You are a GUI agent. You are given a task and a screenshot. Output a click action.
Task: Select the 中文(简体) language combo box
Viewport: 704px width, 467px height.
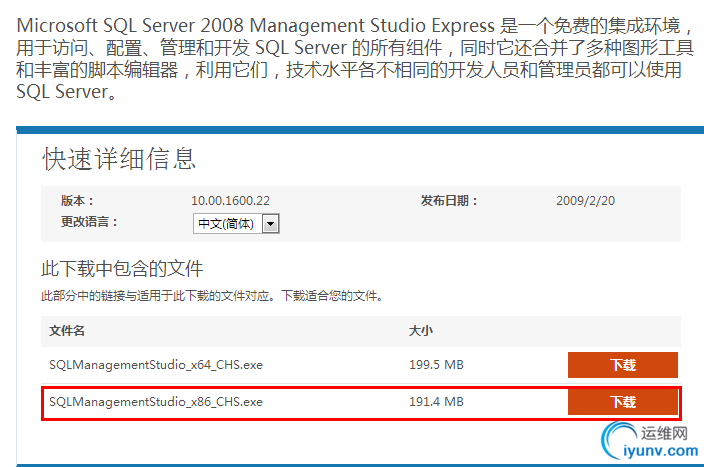pyautogui.click(x=236, y=224)
